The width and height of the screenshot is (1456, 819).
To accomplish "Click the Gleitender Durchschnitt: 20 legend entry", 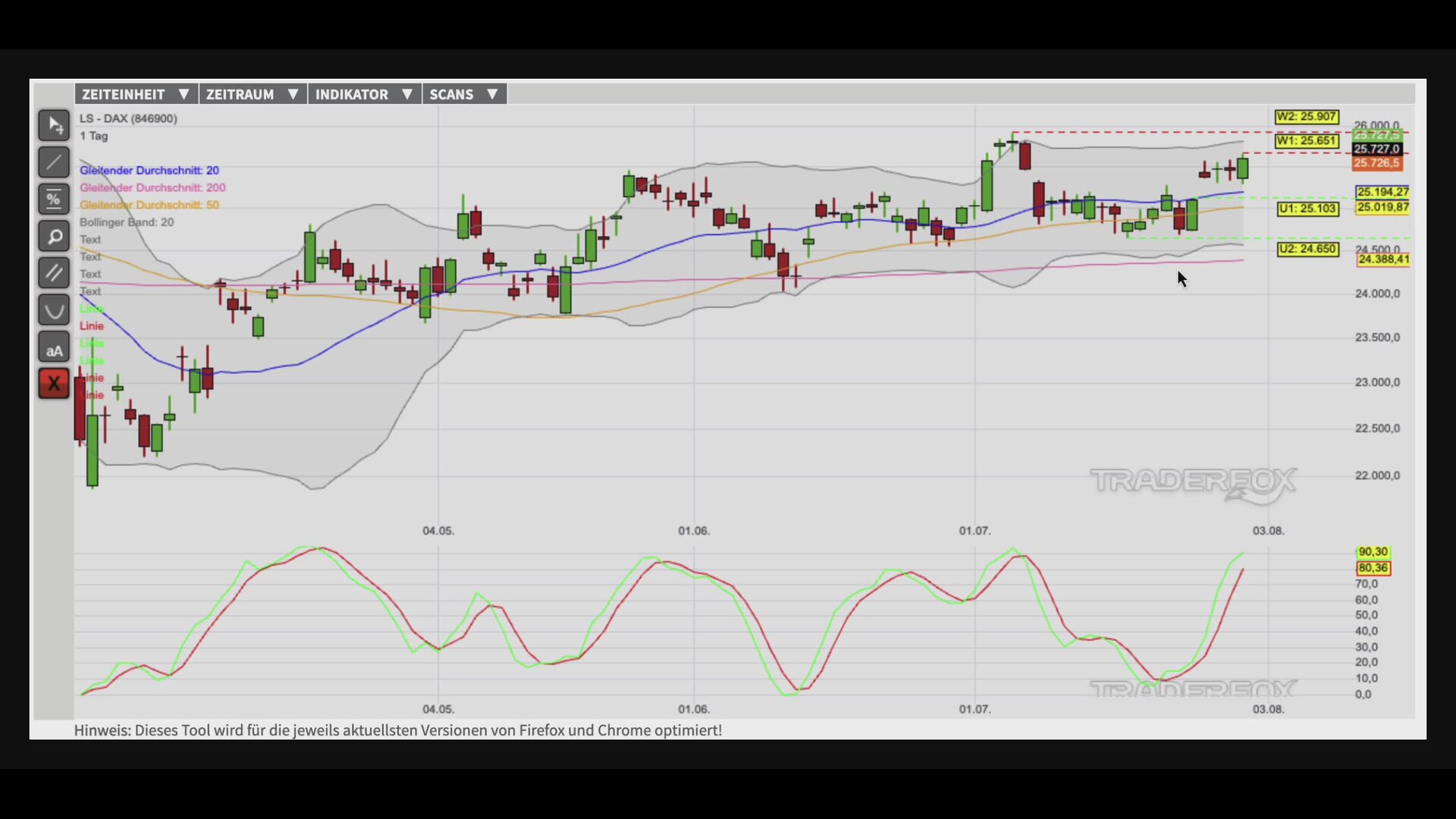I will coord(149,171).
